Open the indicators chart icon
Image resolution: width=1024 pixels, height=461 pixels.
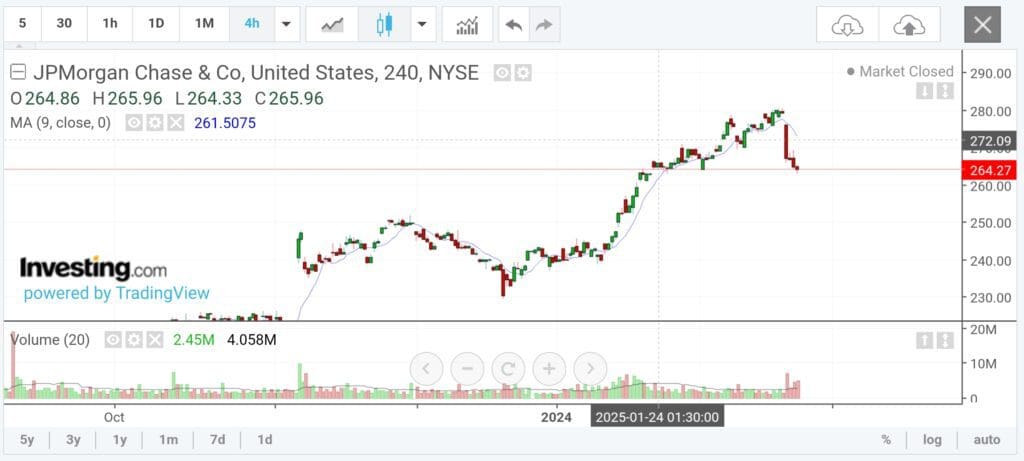coord(467,24)
